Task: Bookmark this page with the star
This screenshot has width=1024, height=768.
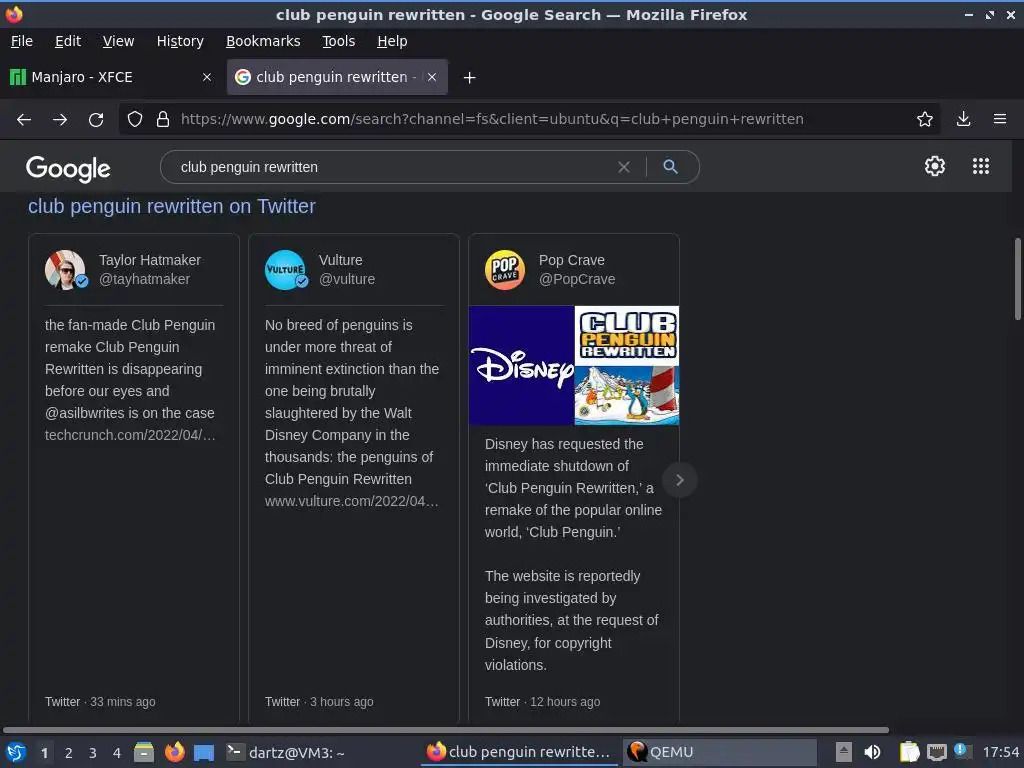Action: point(924,119)
